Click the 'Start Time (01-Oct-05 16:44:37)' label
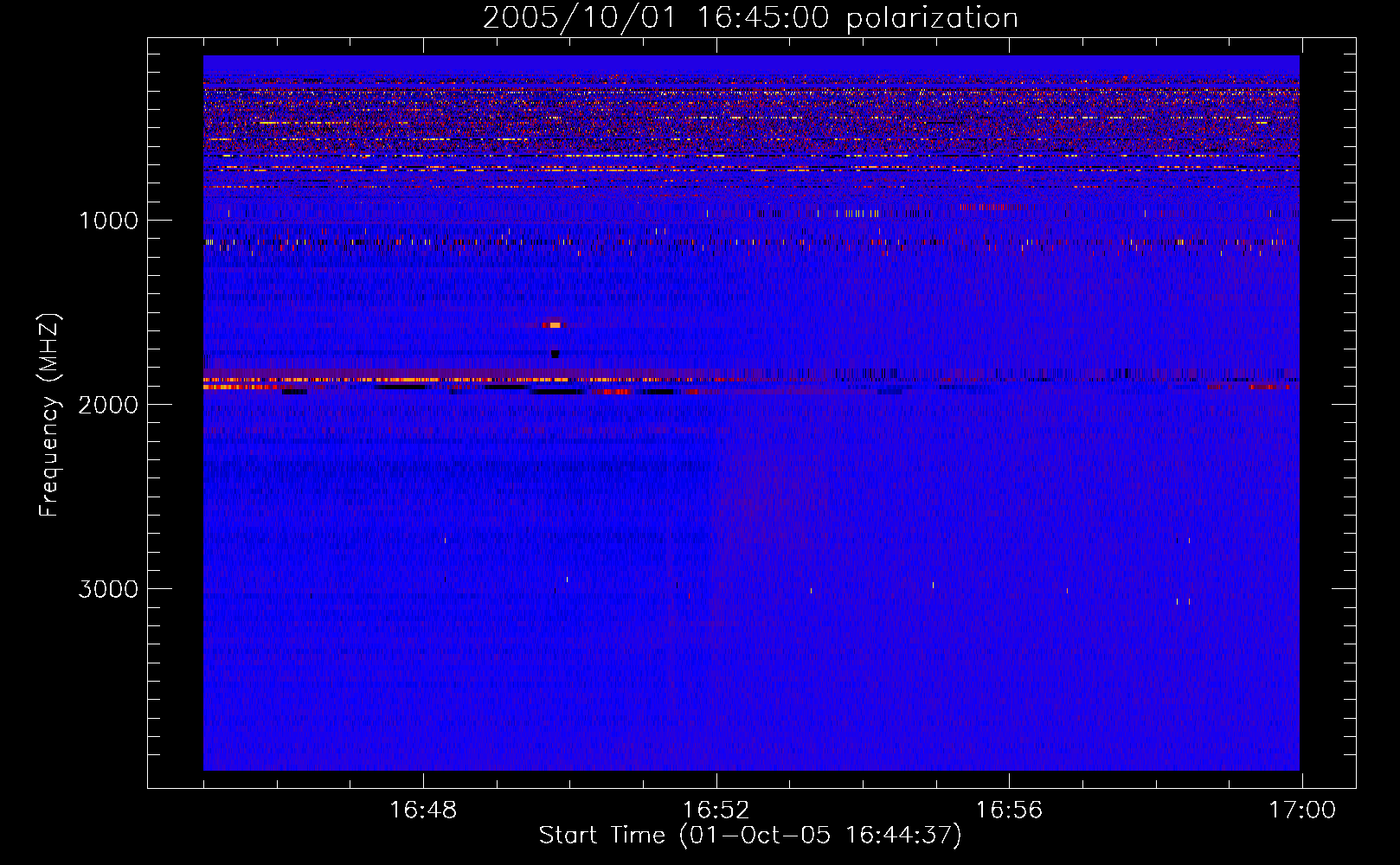The height and width of the screenshot is (865, 1400). [x=750, y=836]
